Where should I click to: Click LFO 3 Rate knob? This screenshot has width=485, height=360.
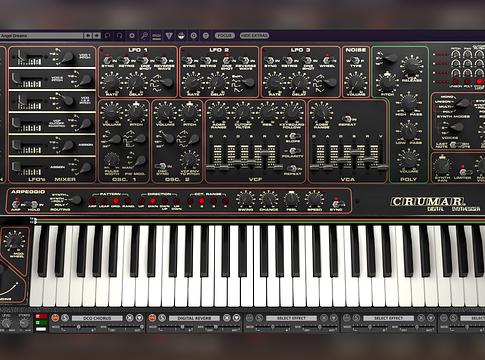coord(275,82)
